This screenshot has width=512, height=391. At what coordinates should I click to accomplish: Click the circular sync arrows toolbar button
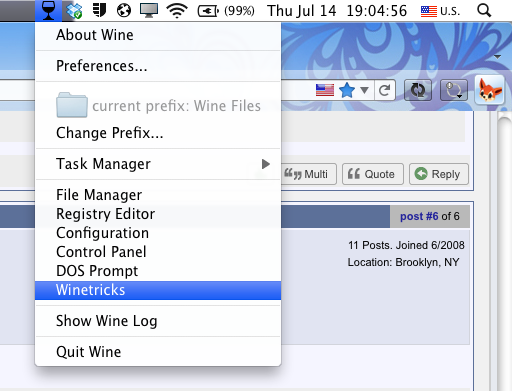[418, 90]
